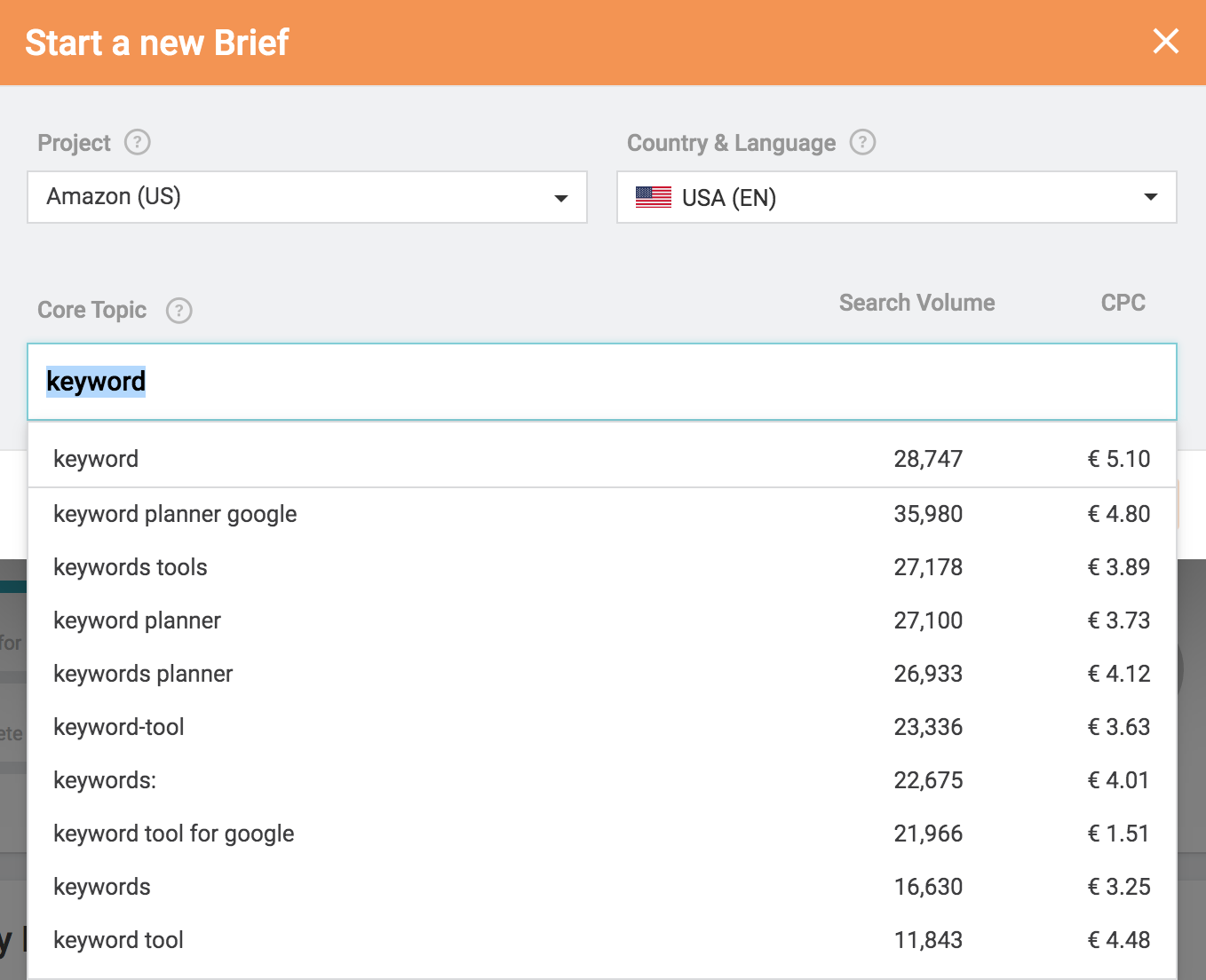Click the € 1.51 CPC value
This screenshot has width=1206, height=980.
click(x=1119, y=834)
